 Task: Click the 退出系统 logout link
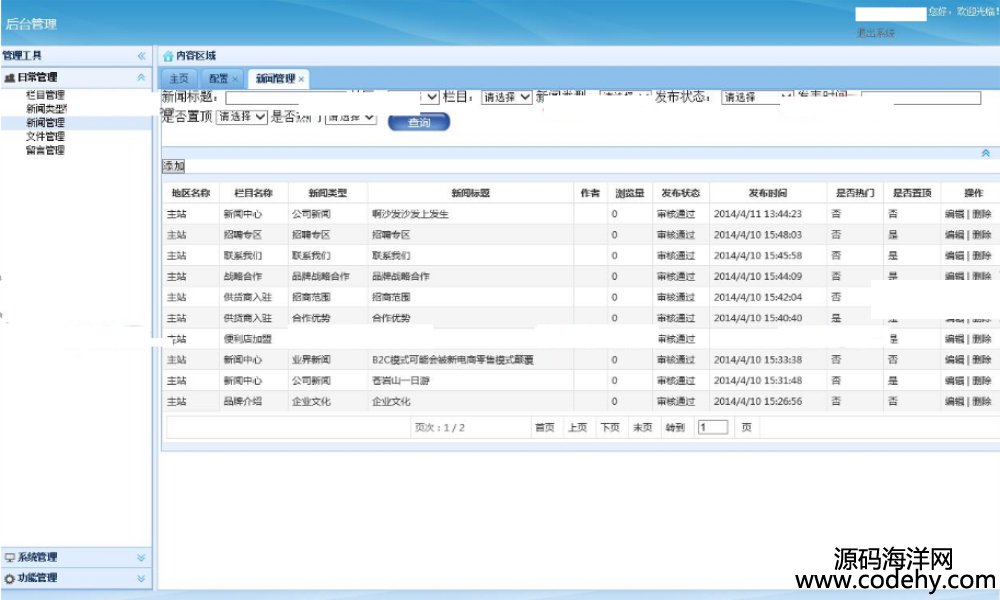click(x=875, y=33)
